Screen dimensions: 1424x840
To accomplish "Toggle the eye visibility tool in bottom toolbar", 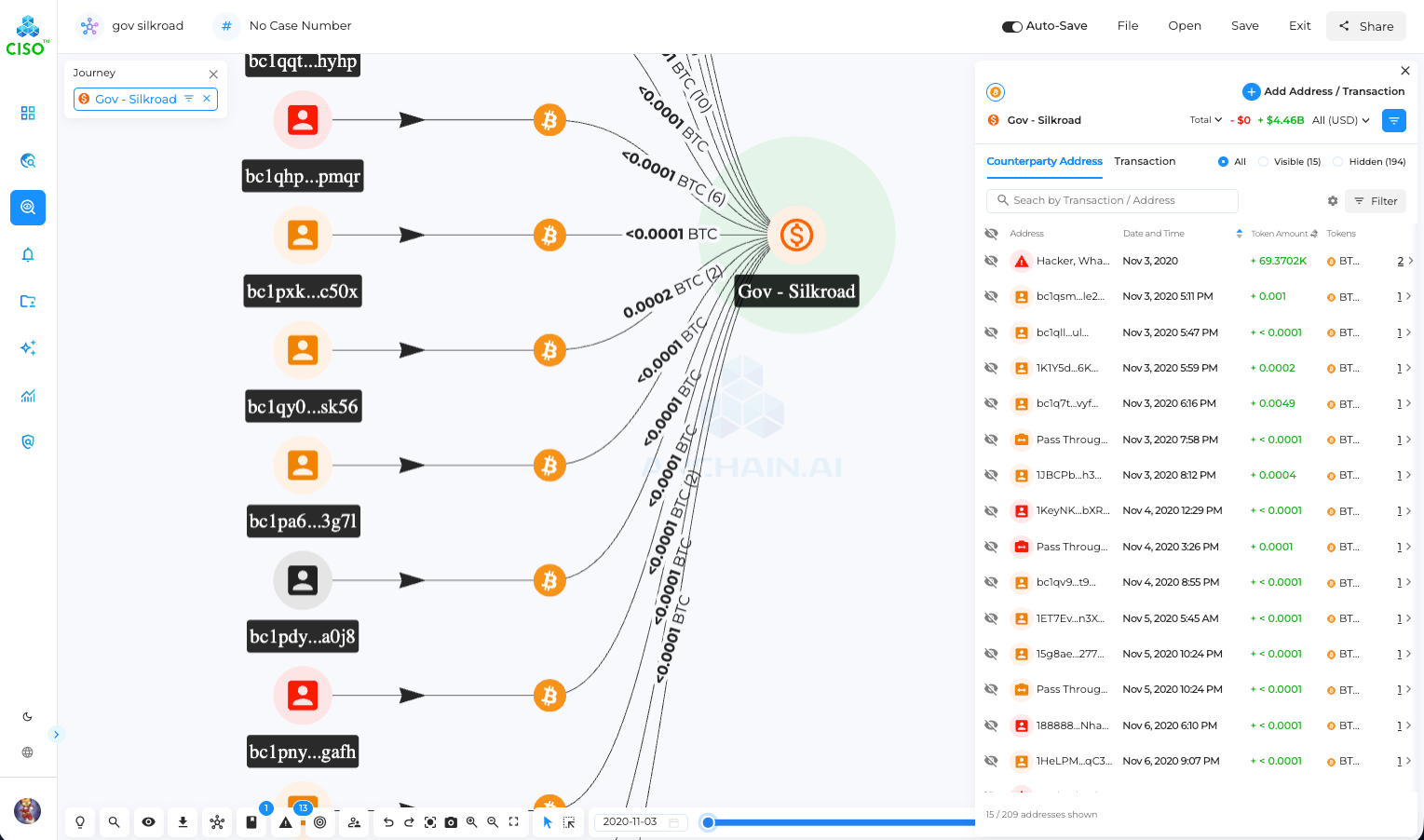I will [x=148, y=822].
